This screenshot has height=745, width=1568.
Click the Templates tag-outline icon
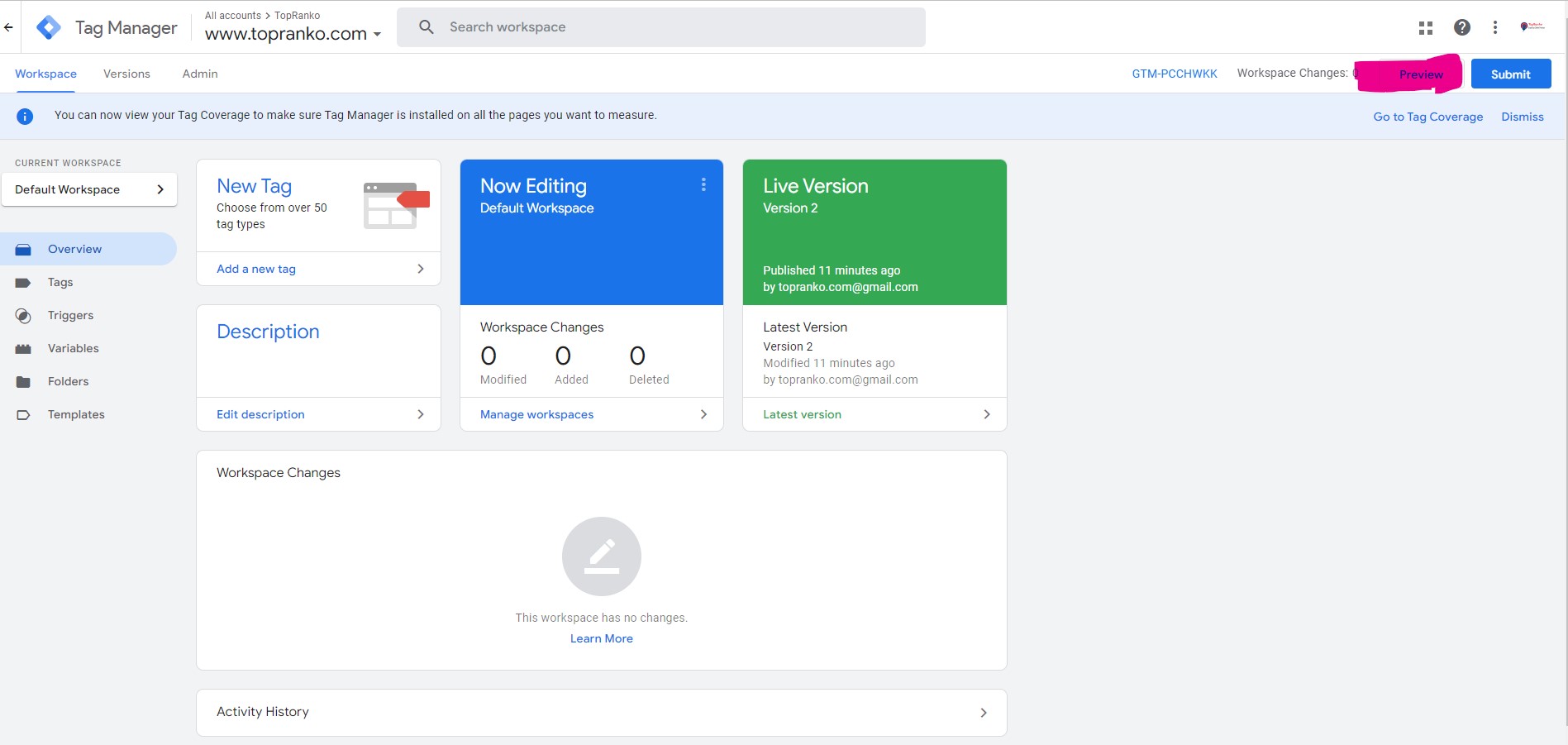coord(23,415)
